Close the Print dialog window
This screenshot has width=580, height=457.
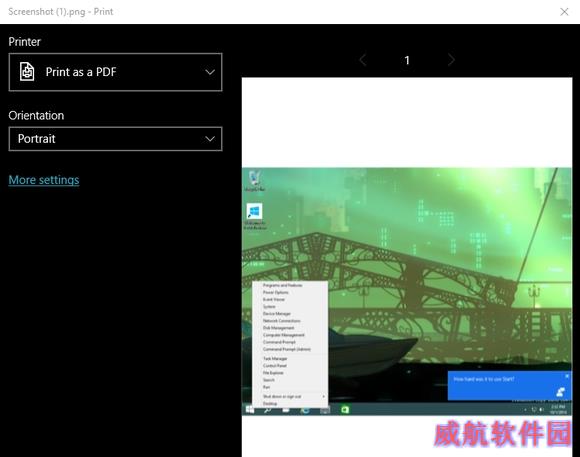pyautogui.click(x=564, y=12)
